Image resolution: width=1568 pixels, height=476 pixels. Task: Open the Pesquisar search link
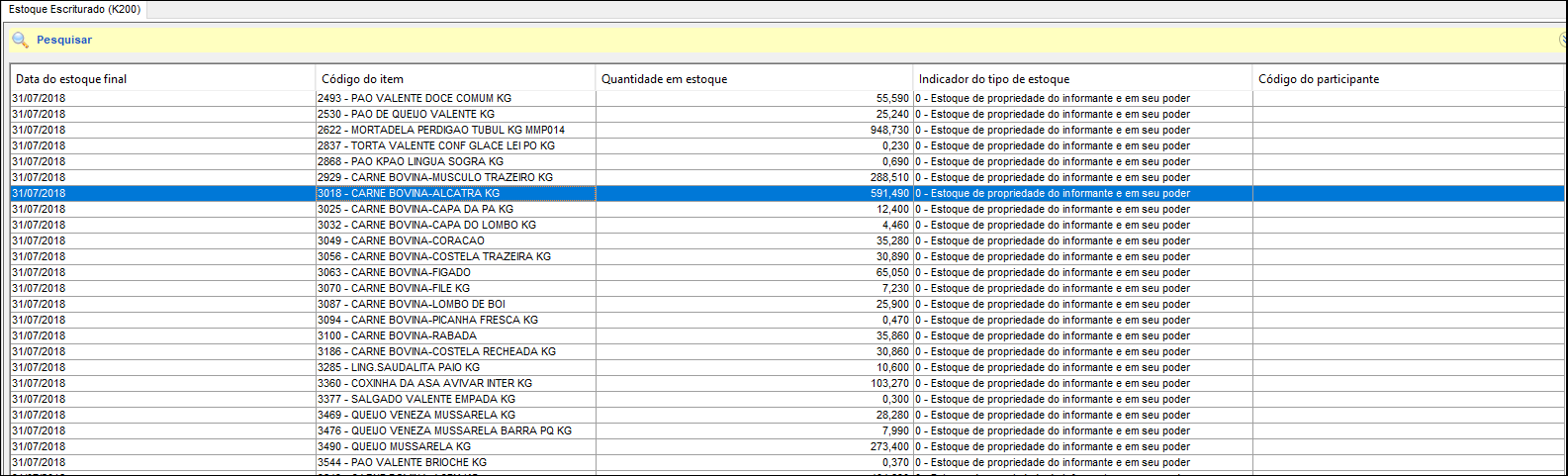(64, 40)
